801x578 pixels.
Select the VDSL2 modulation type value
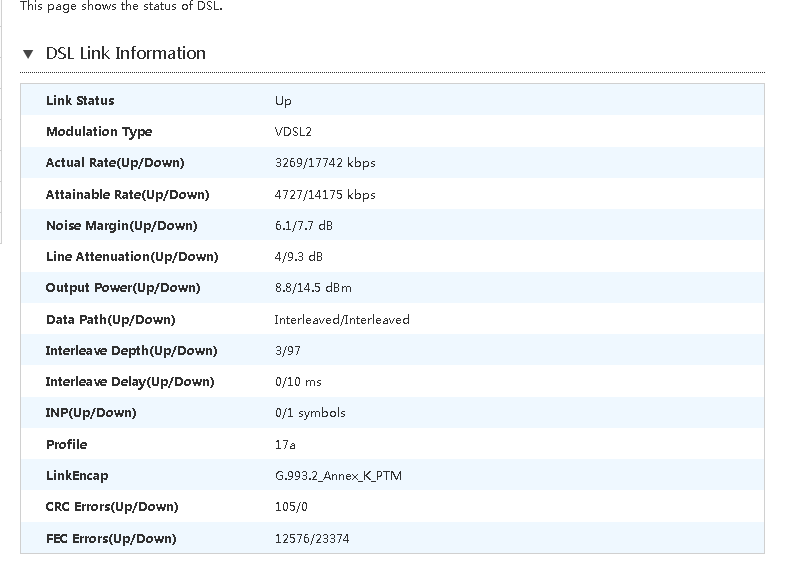coord(293,132)
